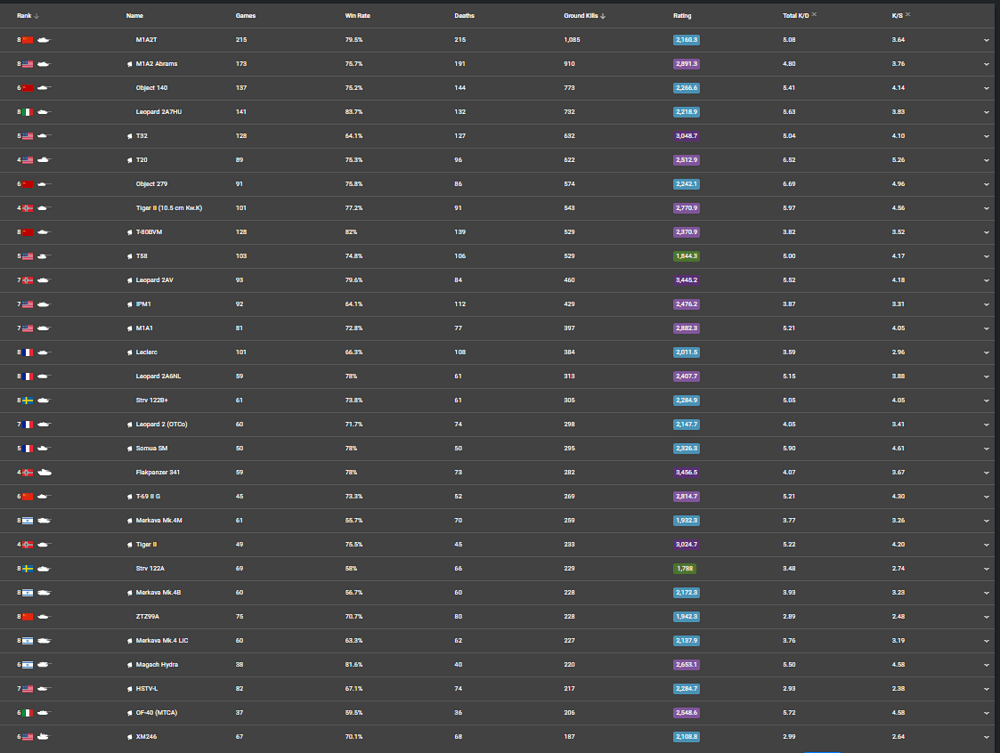Expand the Tiger II (10.5 cm Kw.K) row

click(x=986, y=208)
